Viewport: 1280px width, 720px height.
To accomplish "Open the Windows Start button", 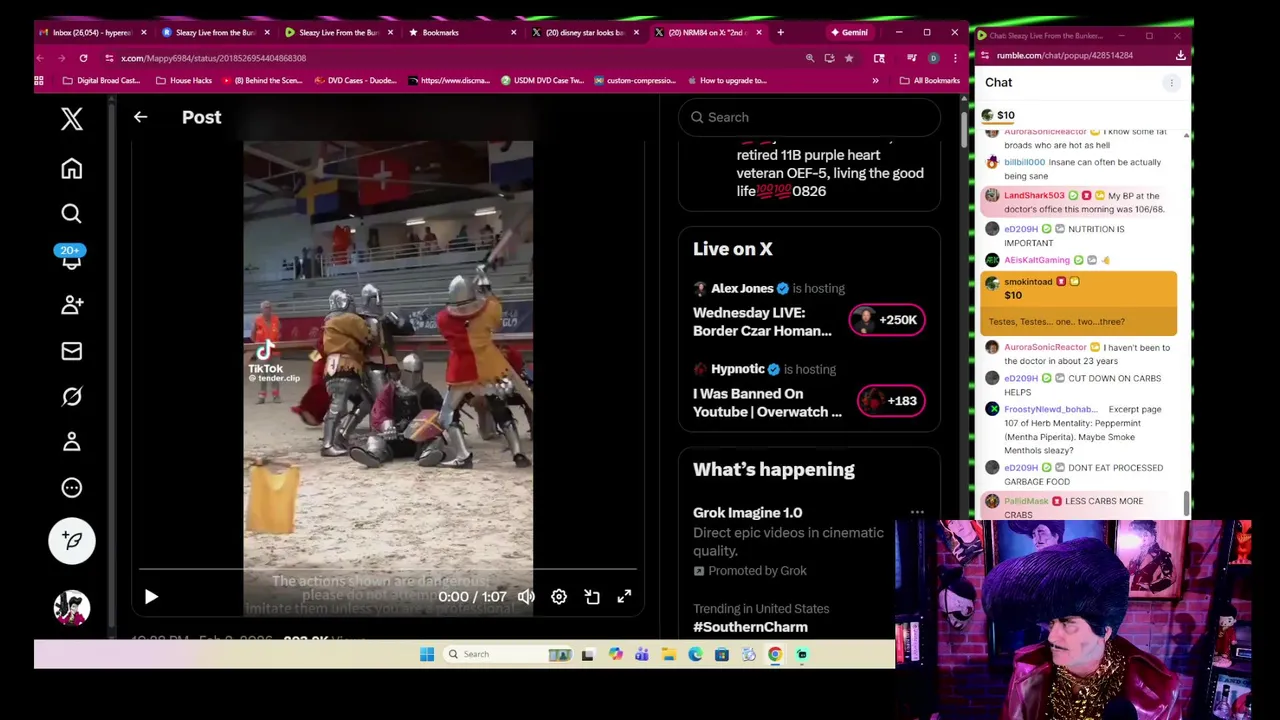I will (x=427, y=654).
